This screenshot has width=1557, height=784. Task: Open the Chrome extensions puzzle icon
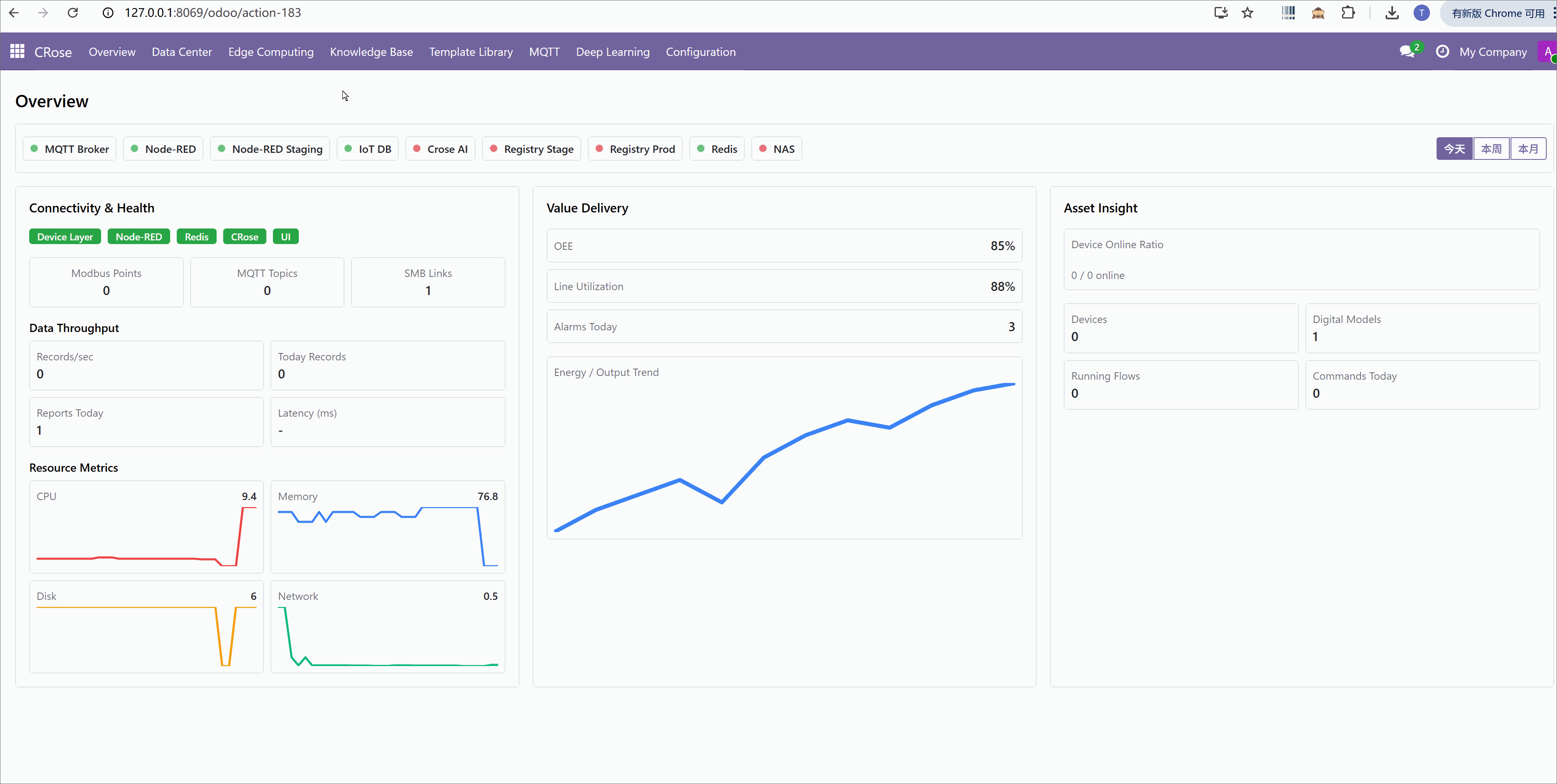click(1348, 13)
